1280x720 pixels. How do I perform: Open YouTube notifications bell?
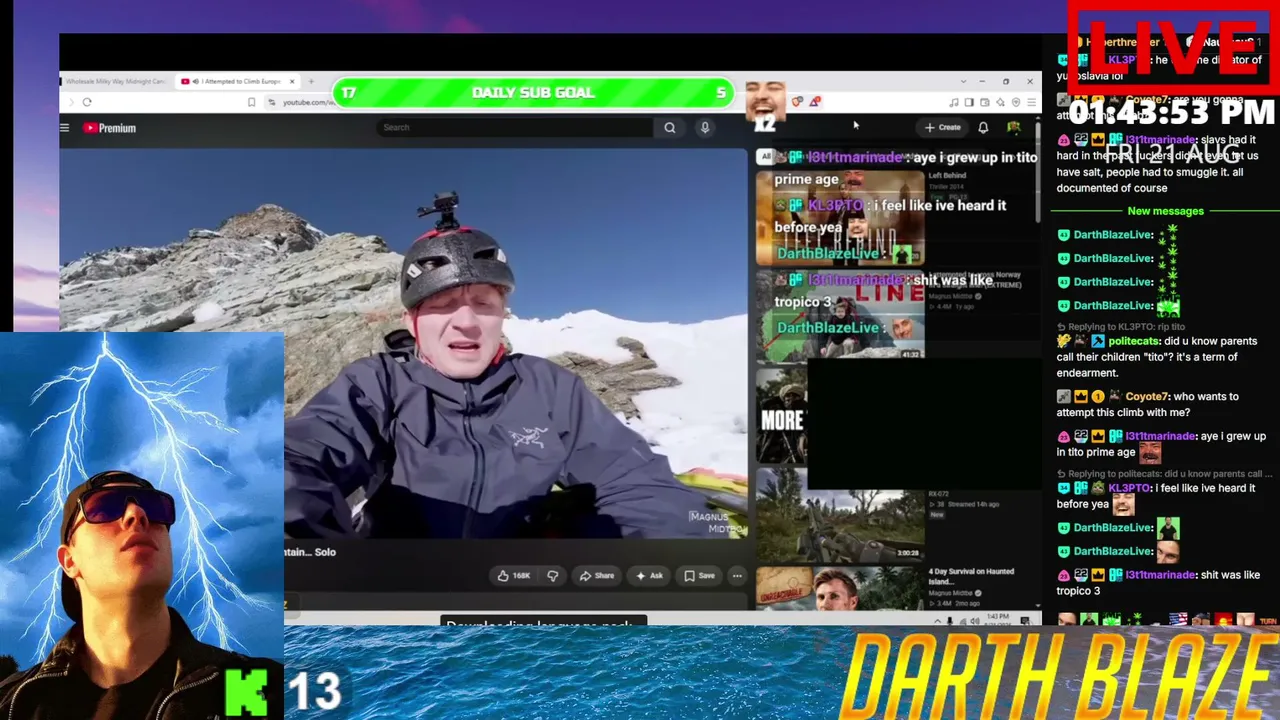pyautogui.click(x=983, y=128)
